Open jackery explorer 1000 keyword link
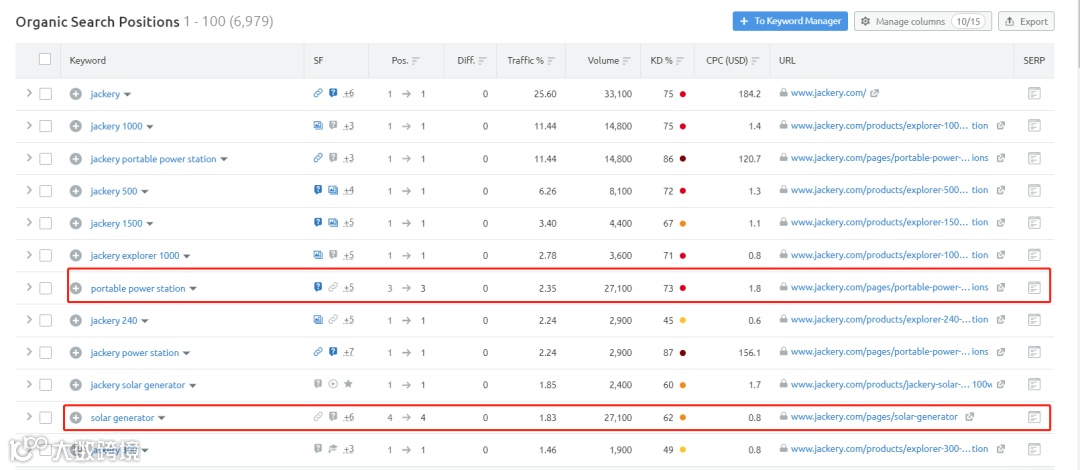 (135, 256)
